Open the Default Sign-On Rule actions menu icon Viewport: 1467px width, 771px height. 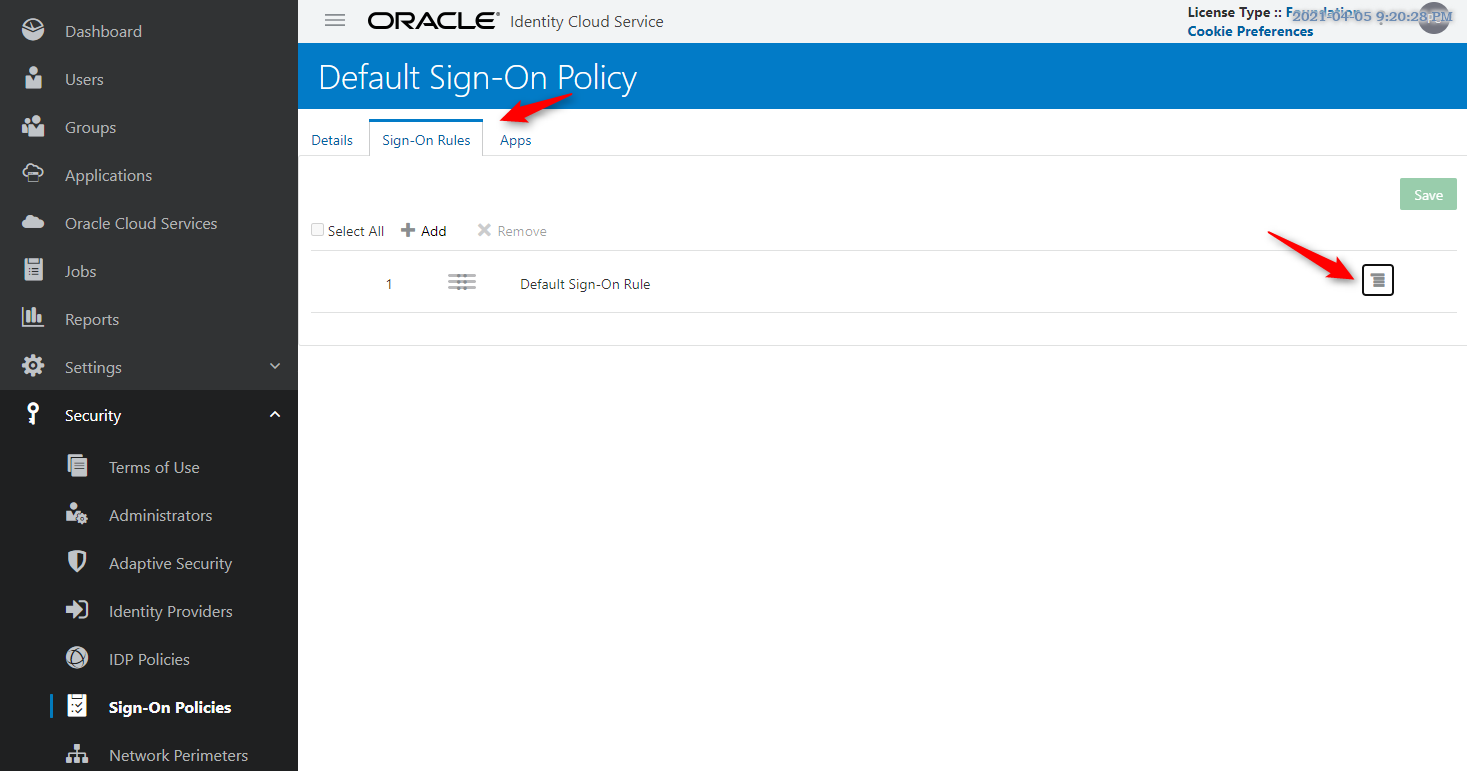(x=1377, y=280)
